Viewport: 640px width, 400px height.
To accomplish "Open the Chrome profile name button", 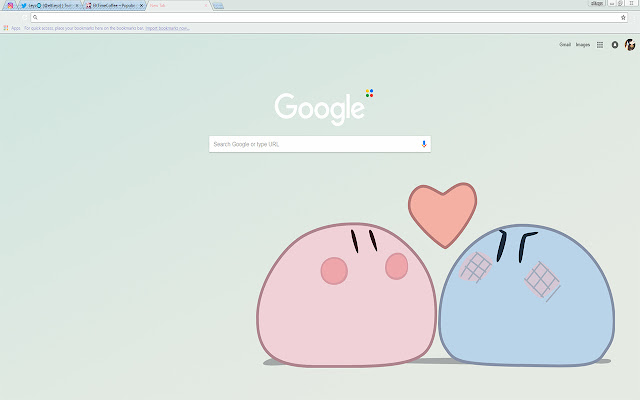I will click(x=597, y=3).
